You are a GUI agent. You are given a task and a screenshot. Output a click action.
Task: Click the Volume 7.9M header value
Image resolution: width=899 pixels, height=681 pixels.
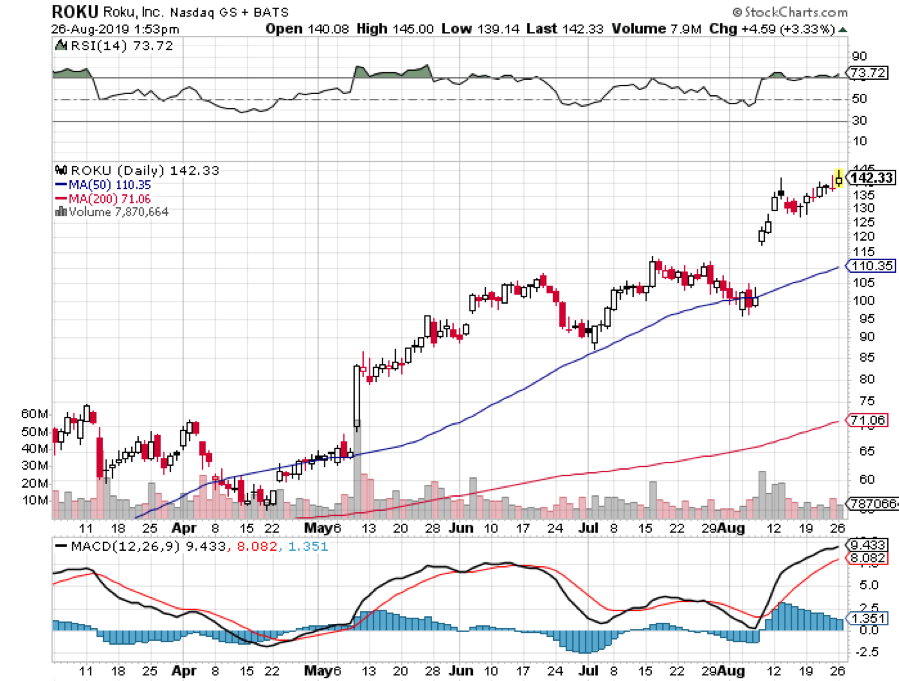pos(656,29)
